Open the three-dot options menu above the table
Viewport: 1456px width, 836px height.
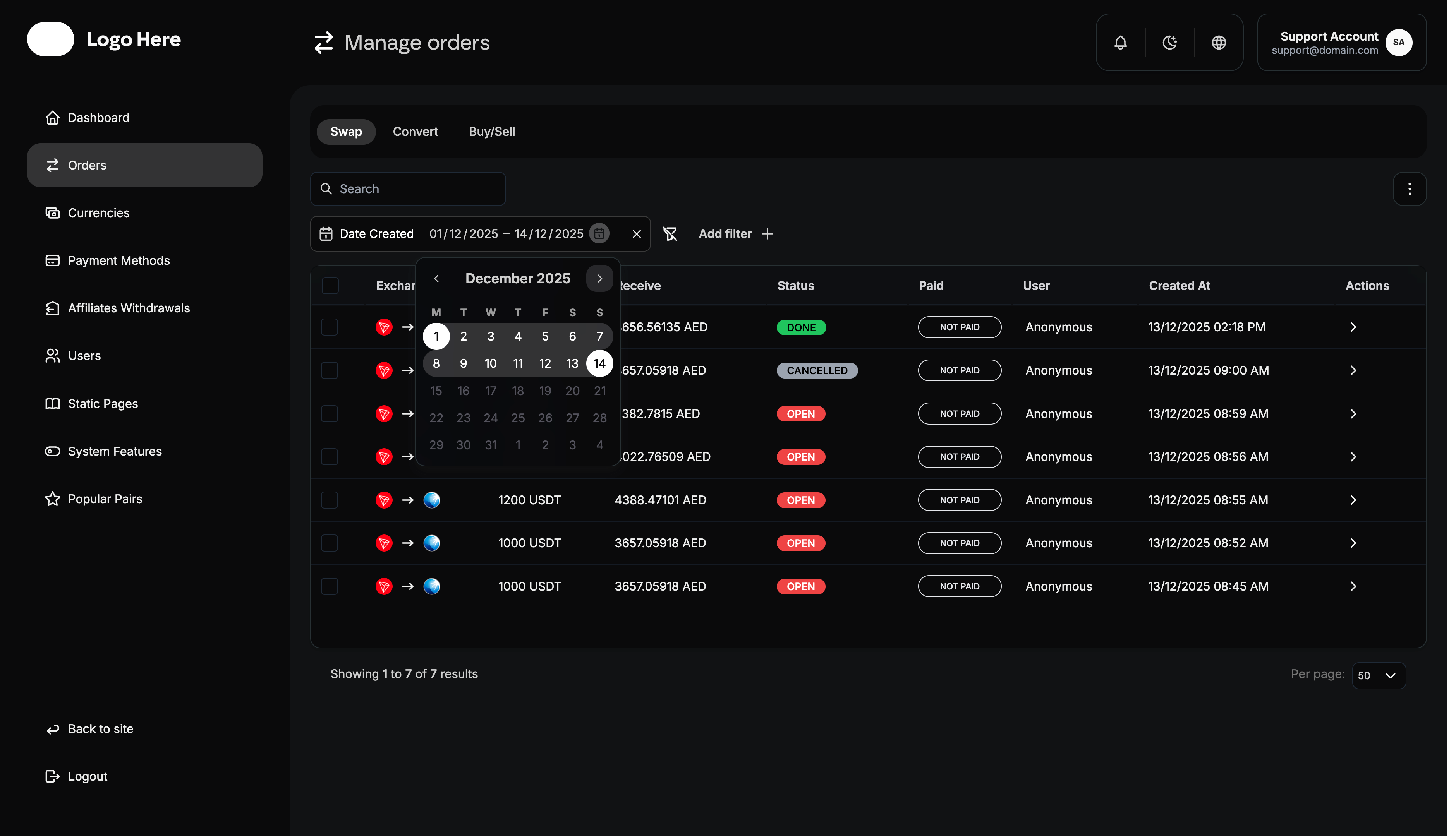pos(1410,188)
